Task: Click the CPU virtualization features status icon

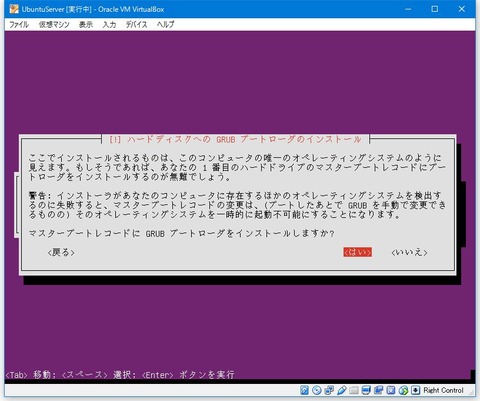Action: (391, 390)
